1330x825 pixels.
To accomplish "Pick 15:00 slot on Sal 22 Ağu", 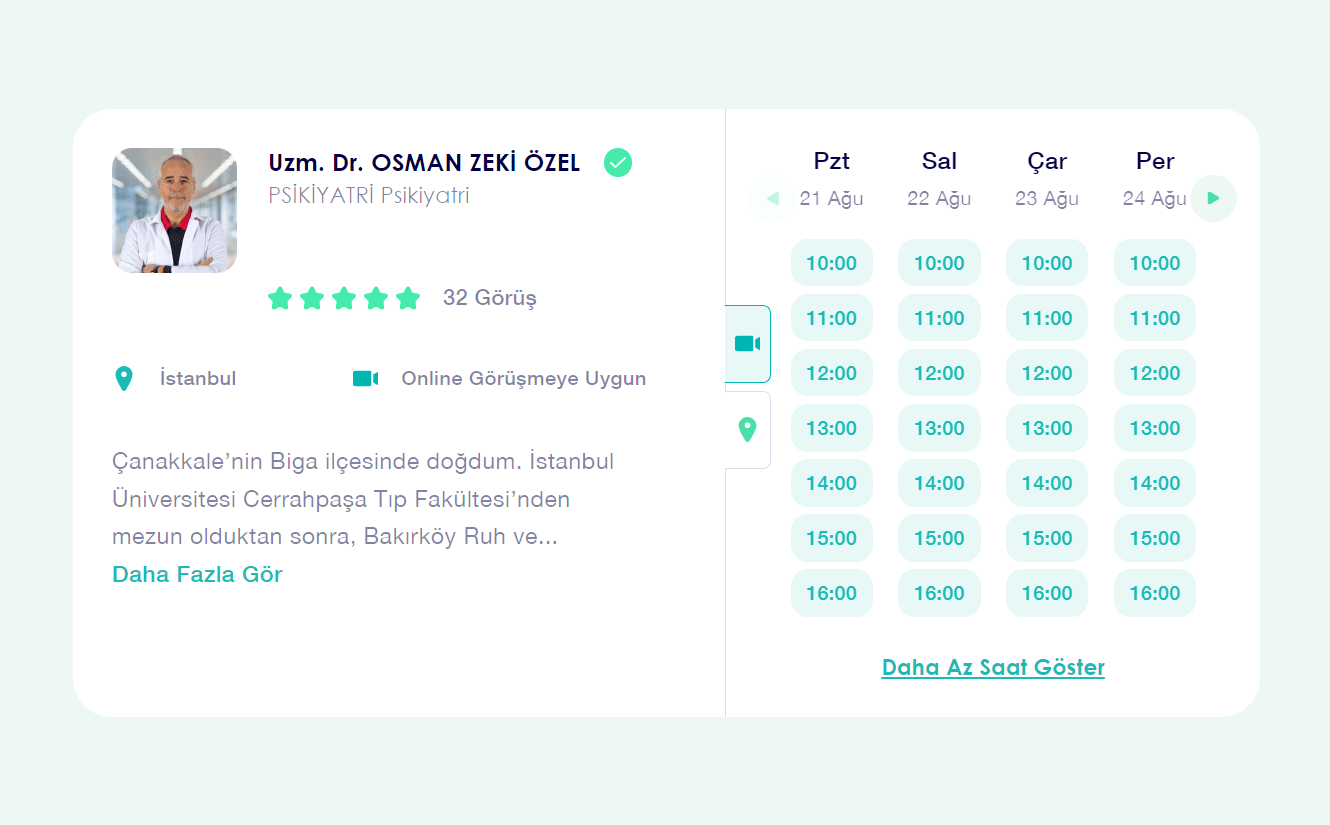I will (939, 538).
